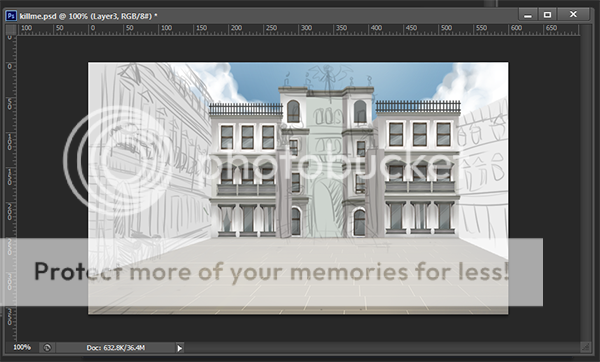Screen dimensions: 600x362
Task: Click the ruler origin box at rulers' corner
Action: [x=11, y=29]
